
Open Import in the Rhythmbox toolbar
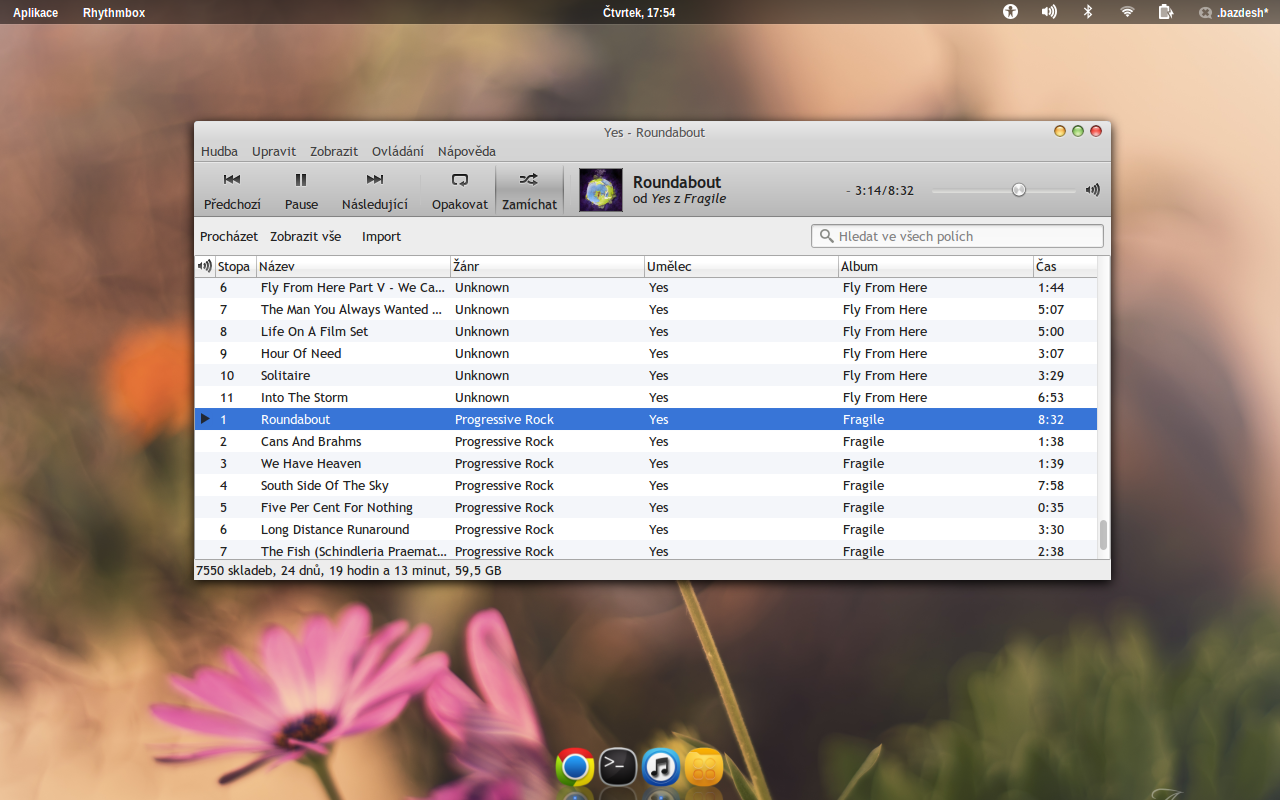(381, 237)
